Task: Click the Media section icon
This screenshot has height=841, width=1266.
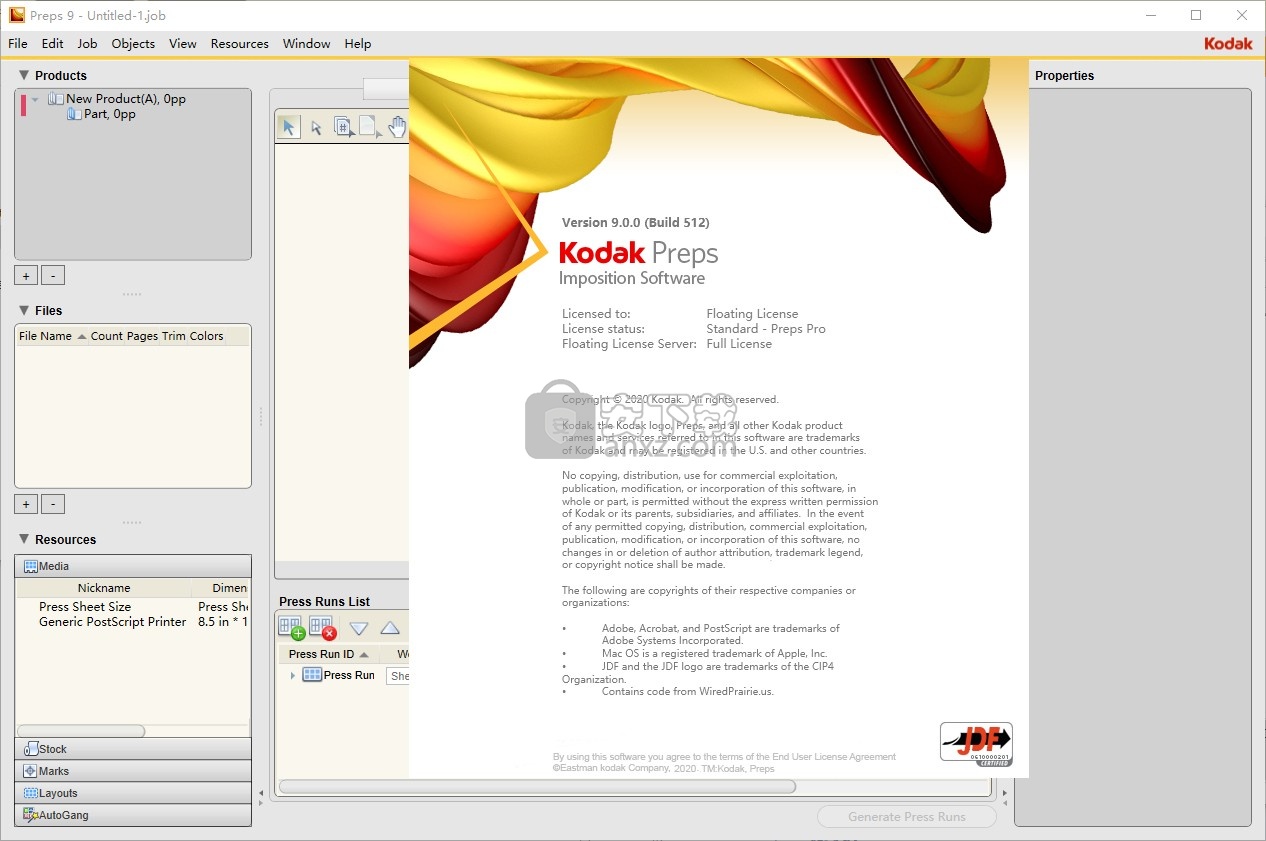Action: [x=31, y=566]
